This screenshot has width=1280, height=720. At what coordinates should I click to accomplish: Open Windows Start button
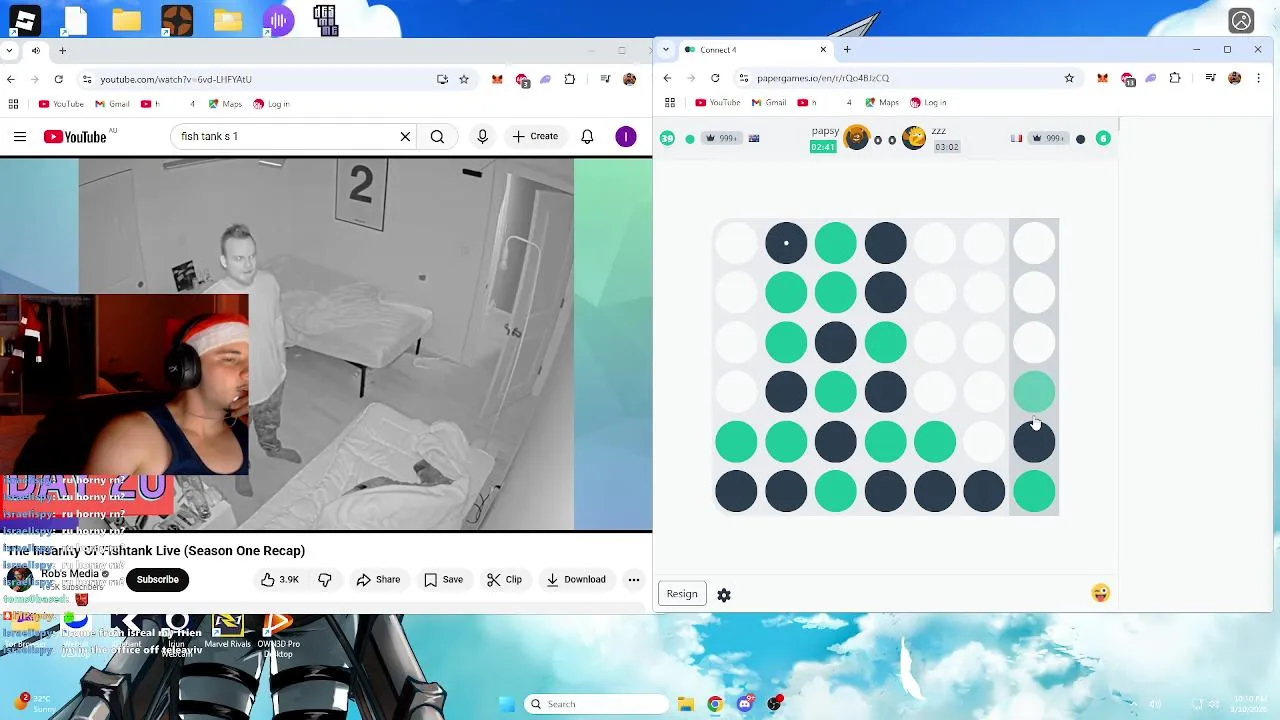pos(505,704)
